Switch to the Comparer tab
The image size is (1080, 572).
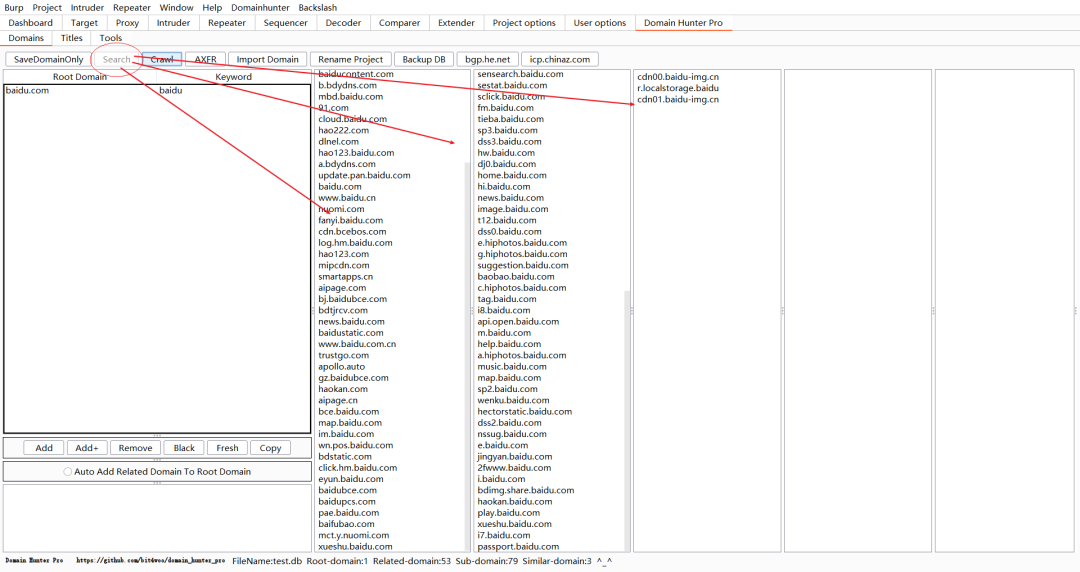coord(399,23)
